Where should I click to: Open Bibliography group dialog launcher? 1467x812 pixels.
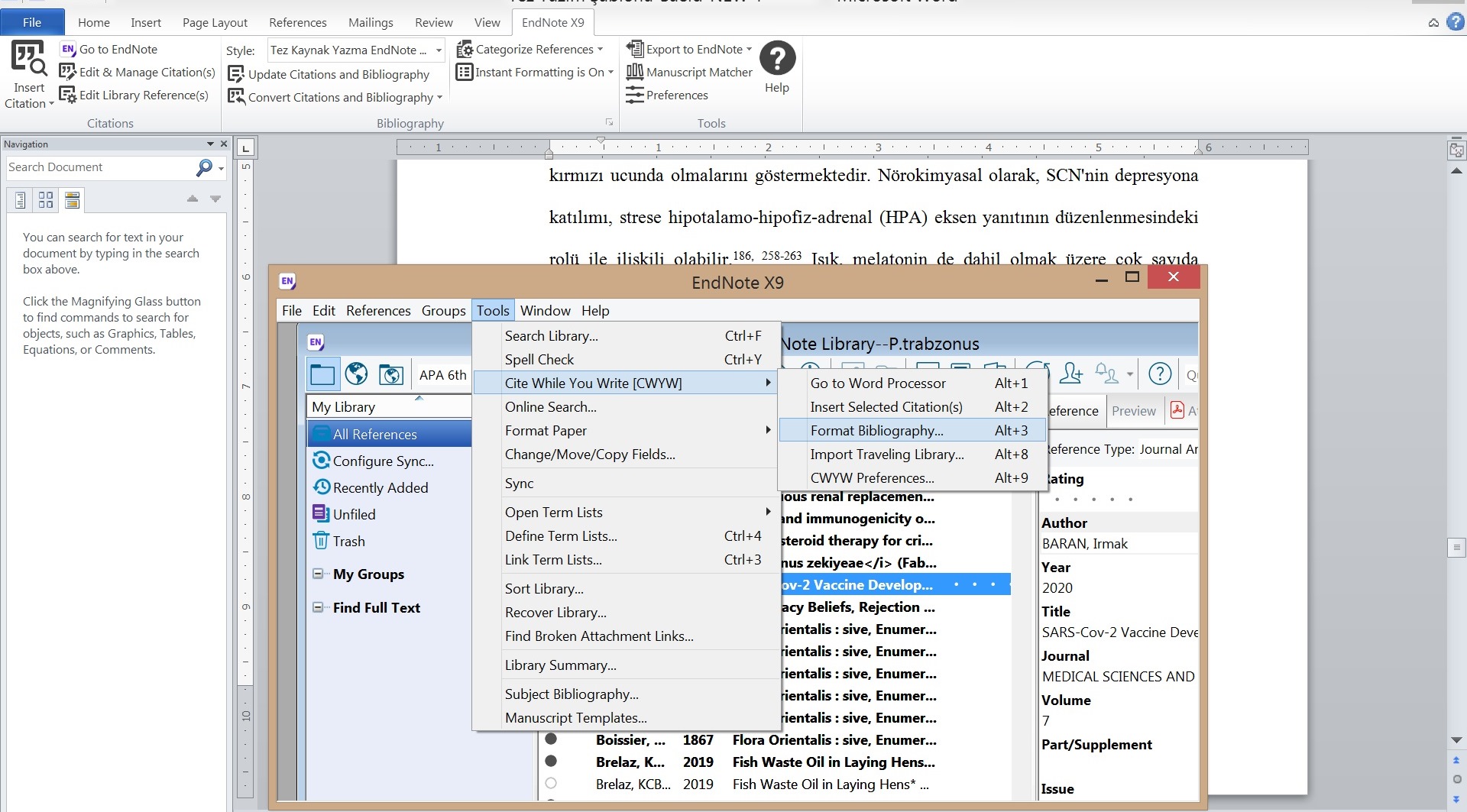pyautogui.click(x=609, y=122)
